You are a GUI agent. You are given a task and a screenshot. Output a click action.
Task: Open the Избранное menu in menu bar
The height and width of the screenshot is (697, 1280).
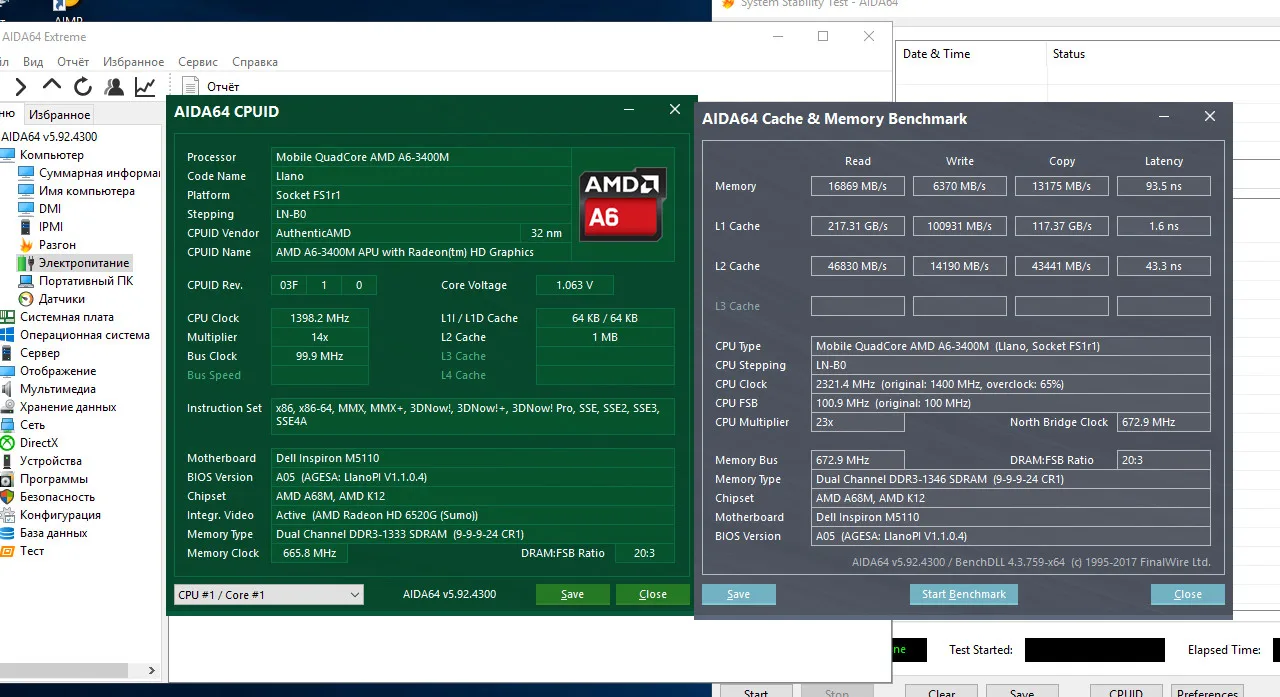[x=133, y=62]
